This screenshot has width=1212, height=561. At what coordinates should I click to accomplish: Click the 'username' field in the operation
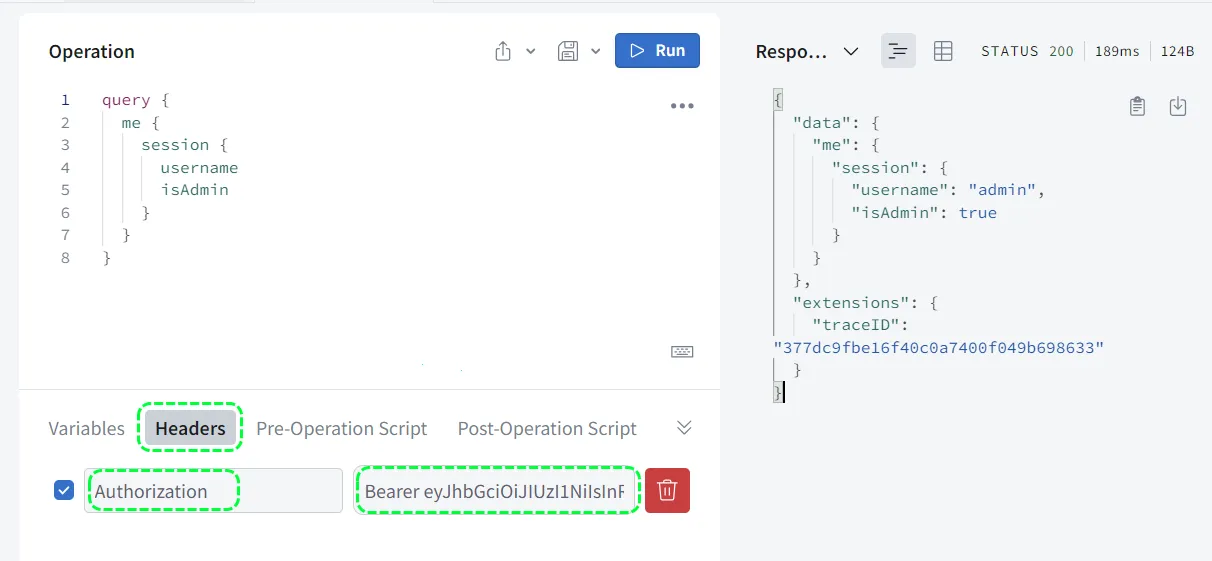tap(199, 167)
